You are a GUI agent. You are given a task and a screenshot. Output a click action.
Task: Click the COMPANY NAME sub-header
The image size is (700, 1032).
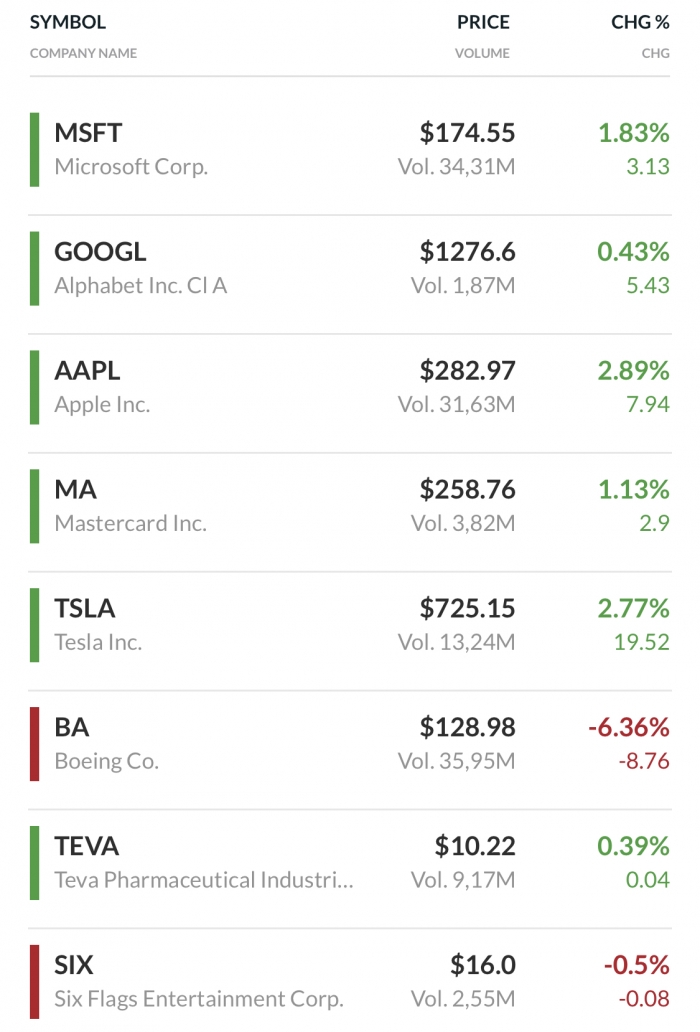83,53
